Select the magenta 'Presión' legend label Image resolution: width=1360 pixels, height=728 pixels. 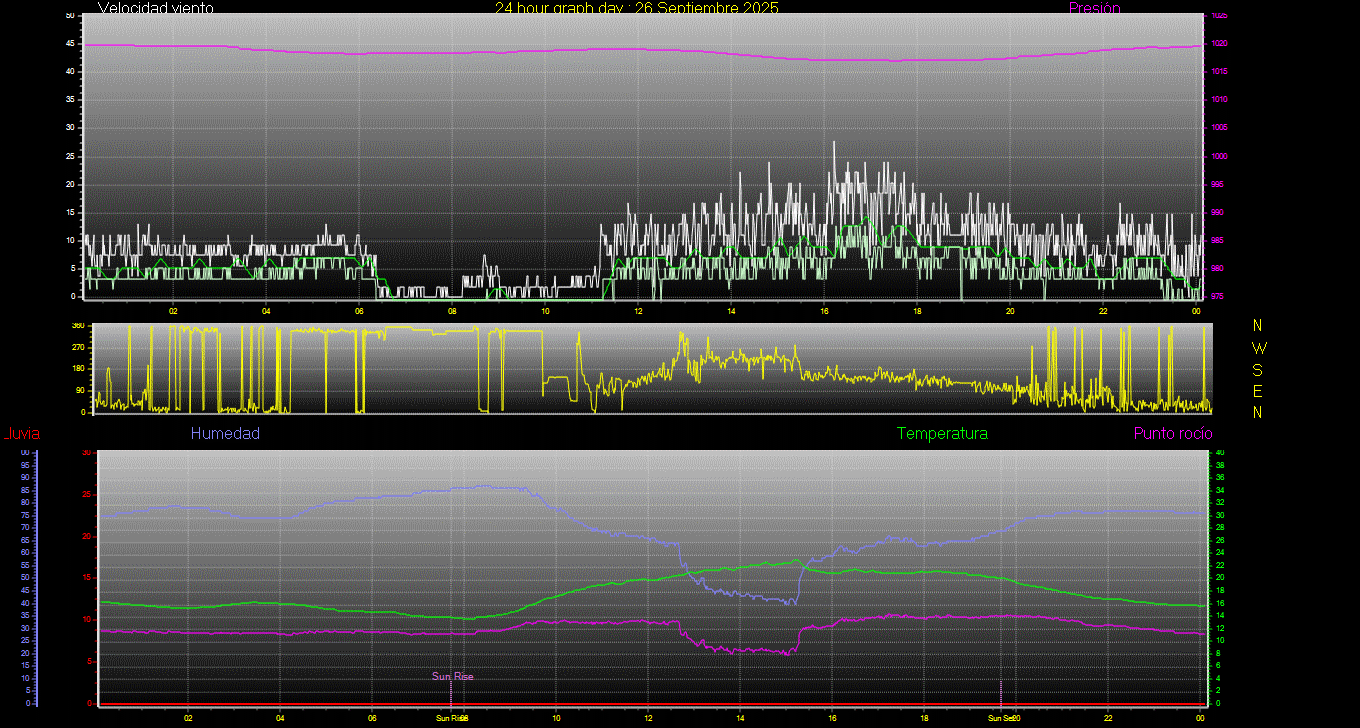coord(1094,8)
